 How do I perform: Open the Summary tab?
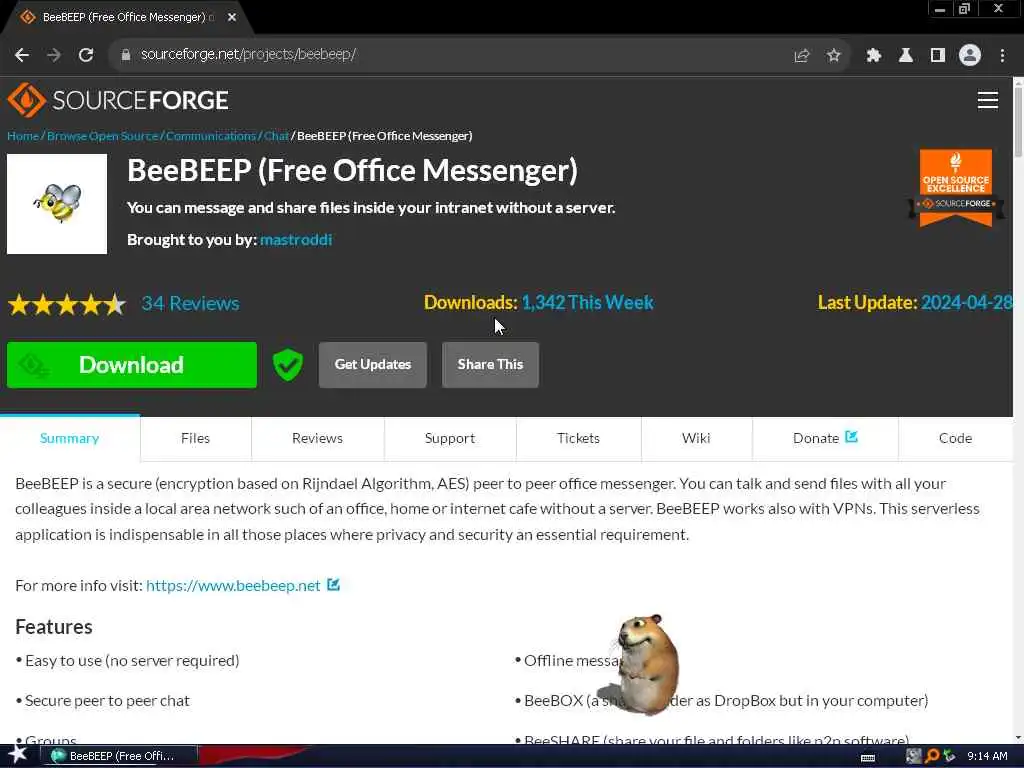click(x=70, y=438)
